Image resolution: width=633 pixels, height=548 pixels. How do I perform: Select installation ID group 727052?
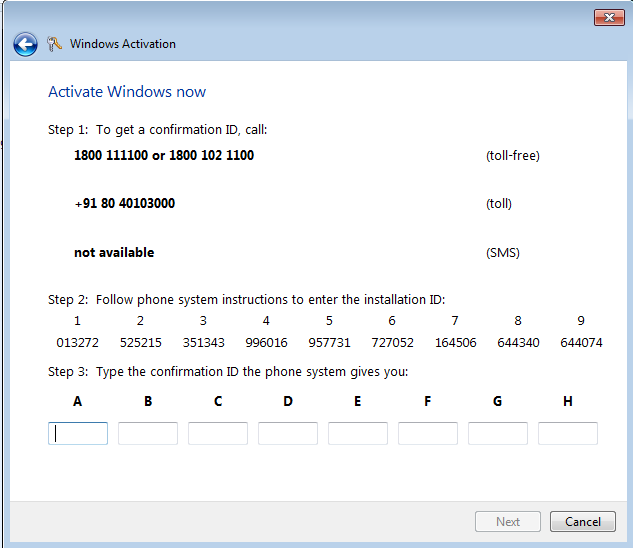(392, 342)
